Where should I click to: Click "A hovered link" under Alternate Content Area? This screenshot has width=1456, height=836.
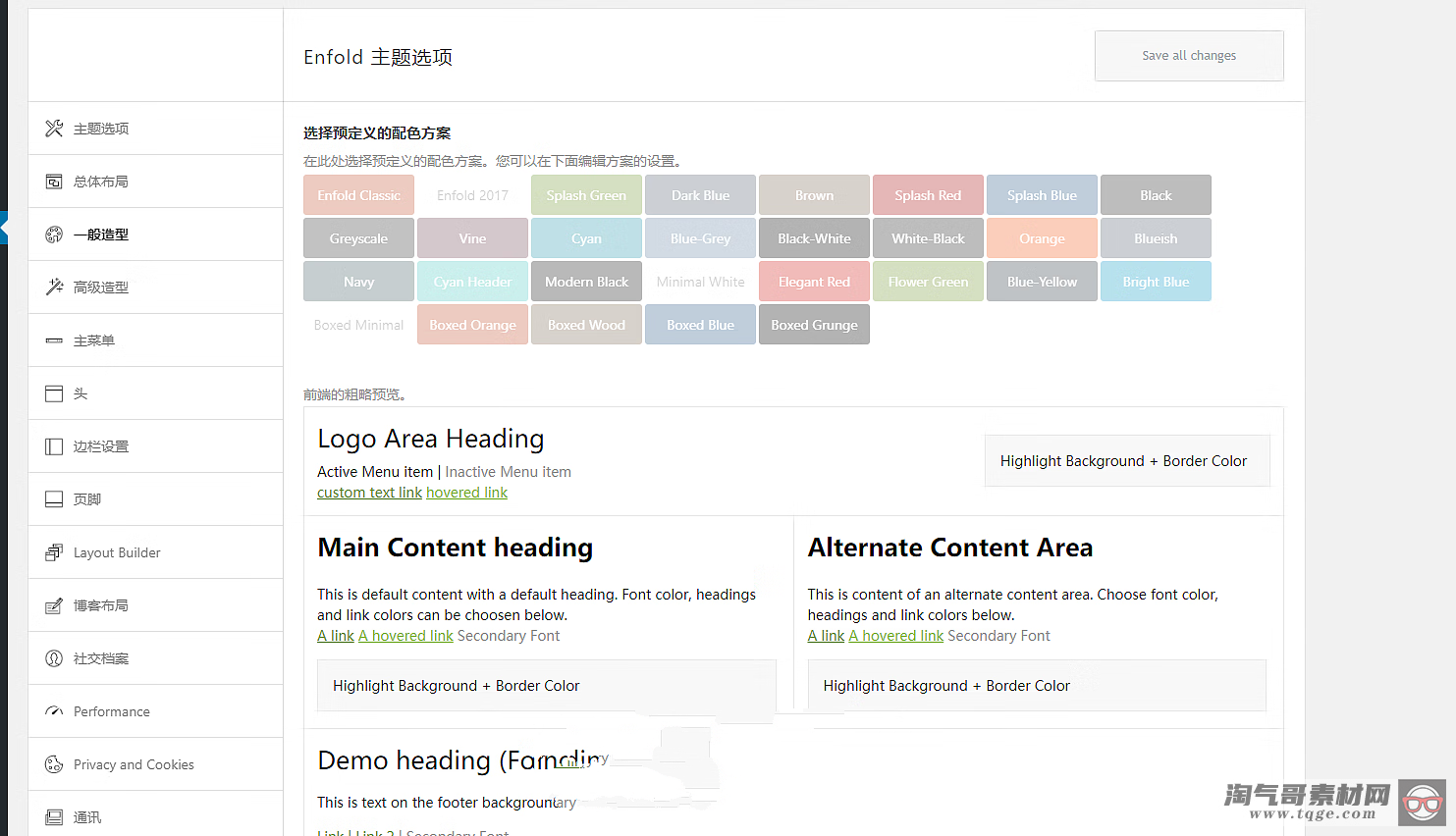895,636
